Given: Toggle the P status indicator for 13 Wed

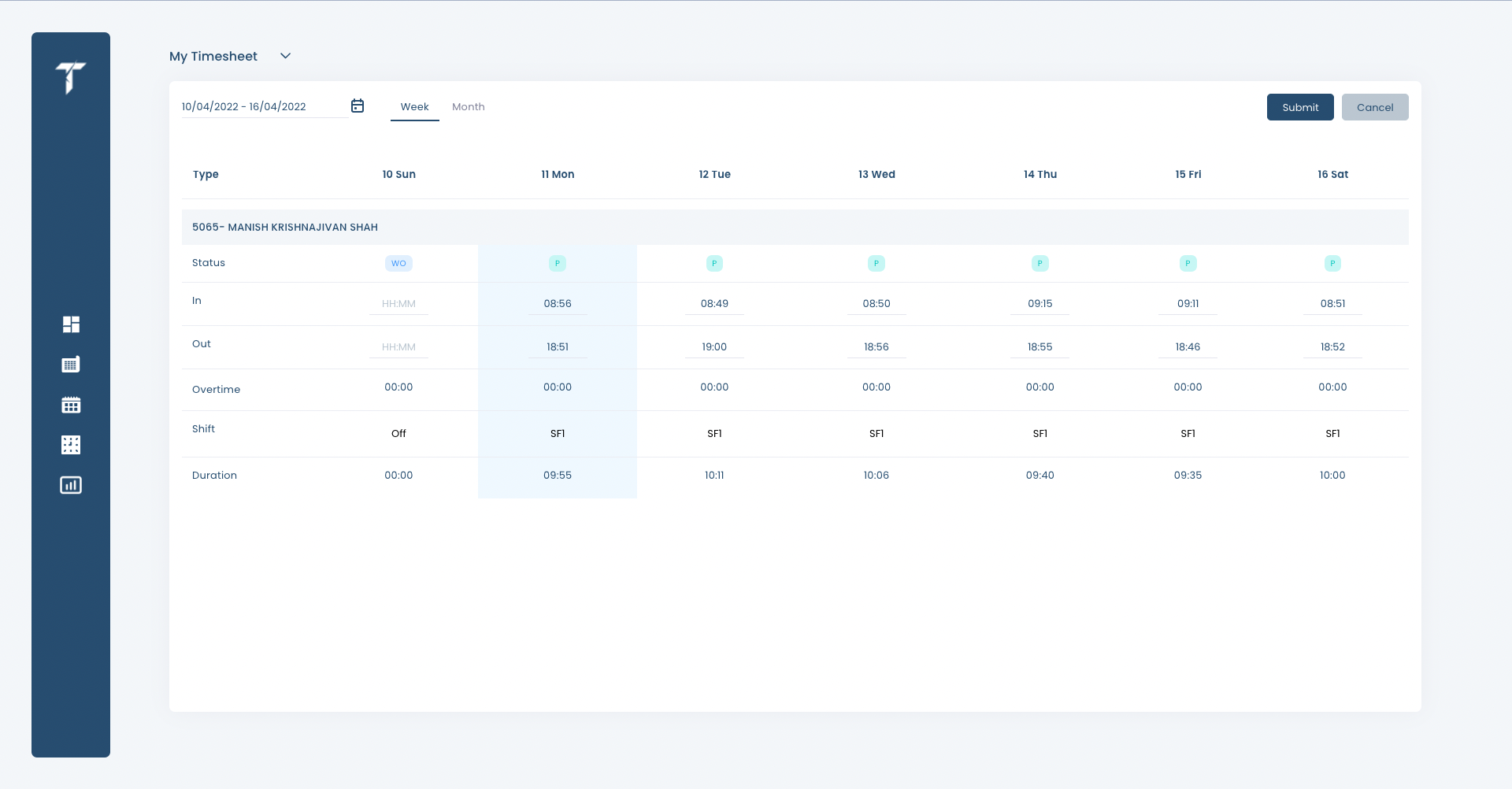Looking at the screenshot, I should (876, 263).
